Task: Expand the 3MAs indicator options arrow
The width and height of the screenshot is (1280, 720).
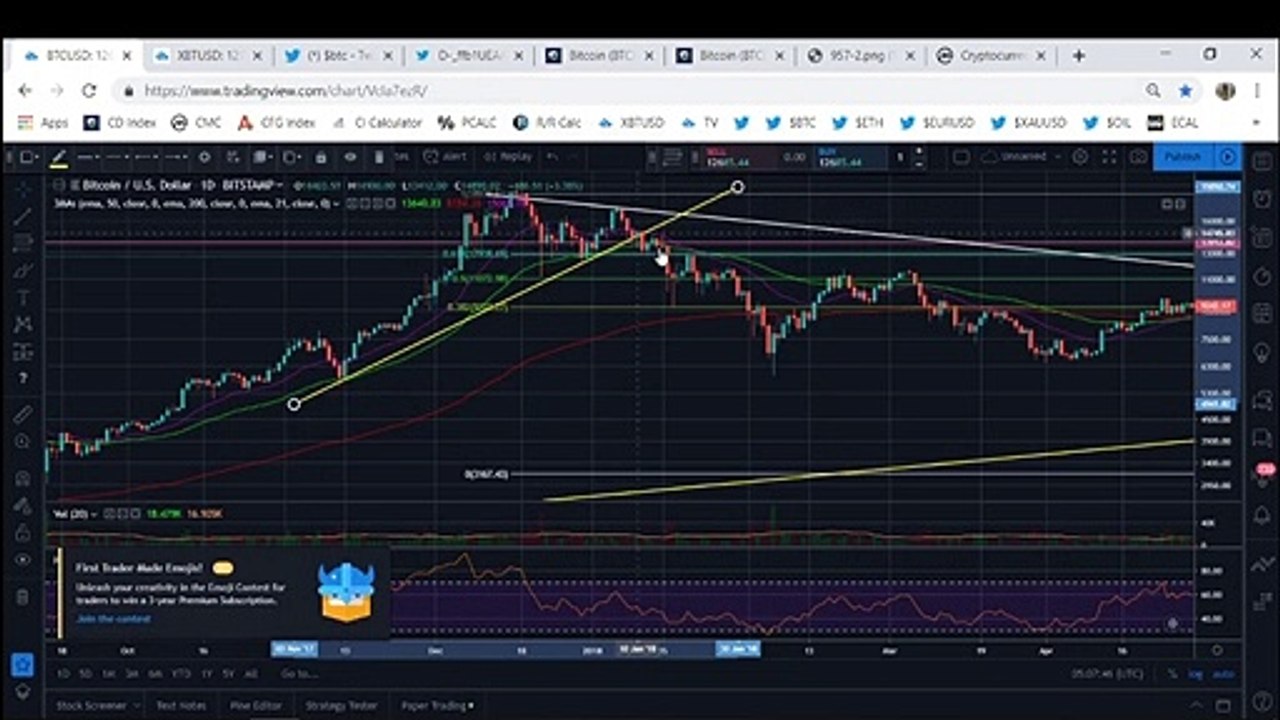Action: pos(338,203)
